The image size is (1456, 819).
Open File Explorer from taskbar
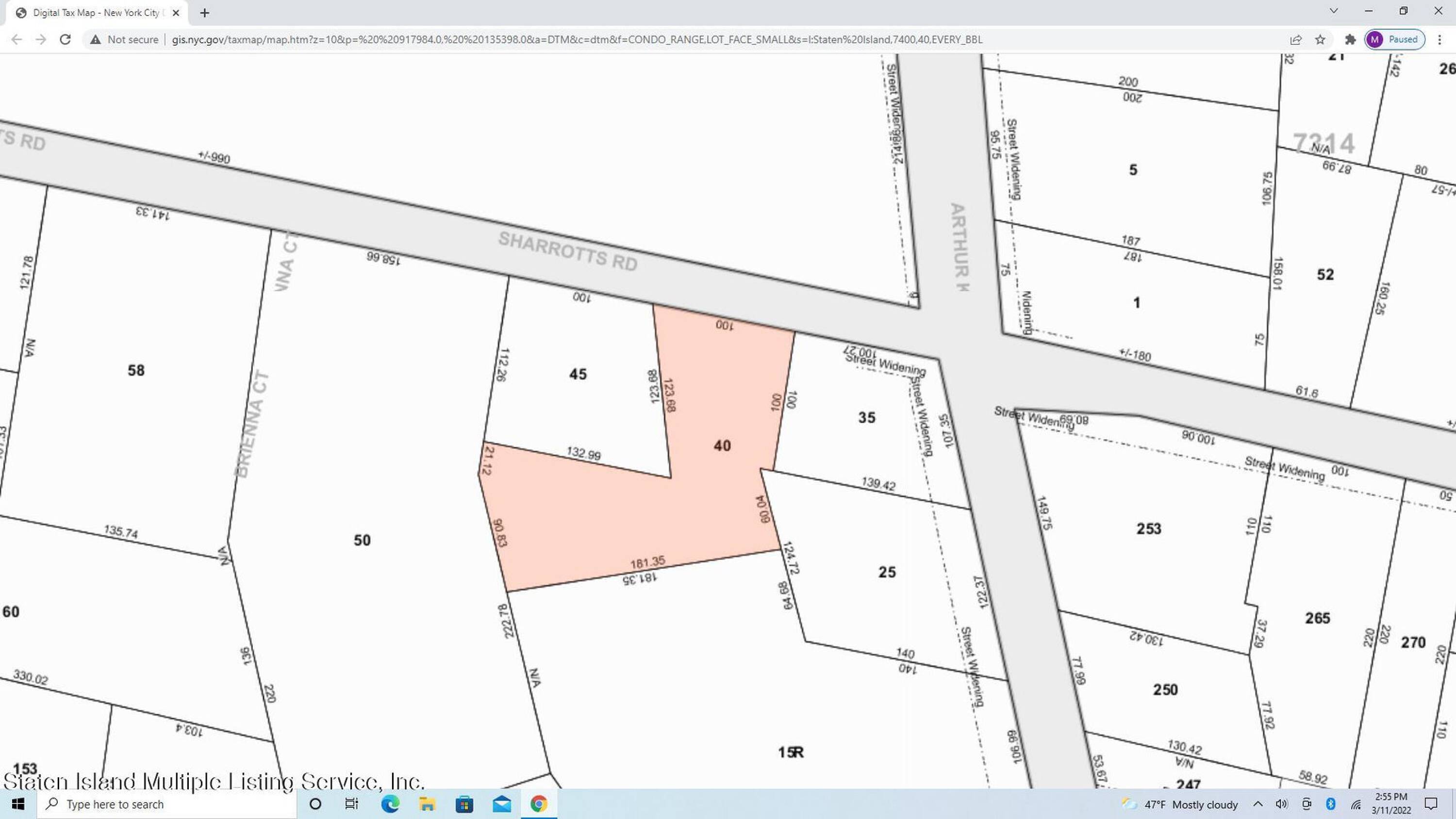[427, 804]
